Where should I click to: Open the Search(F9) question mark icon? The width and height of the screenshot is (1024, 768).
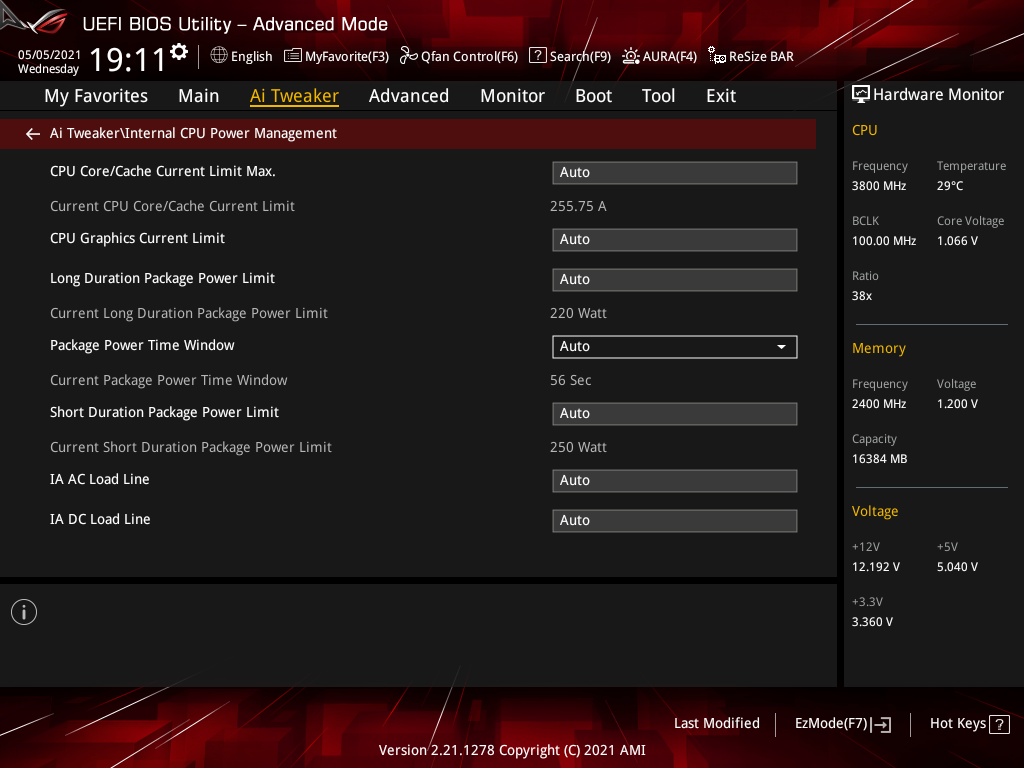537,56
